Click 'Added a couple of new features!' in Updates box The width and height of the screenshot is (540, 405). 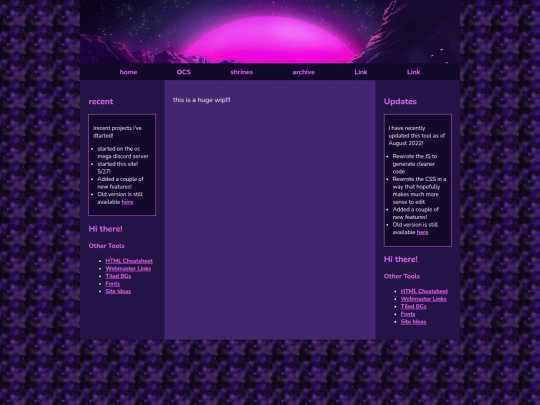416,213
